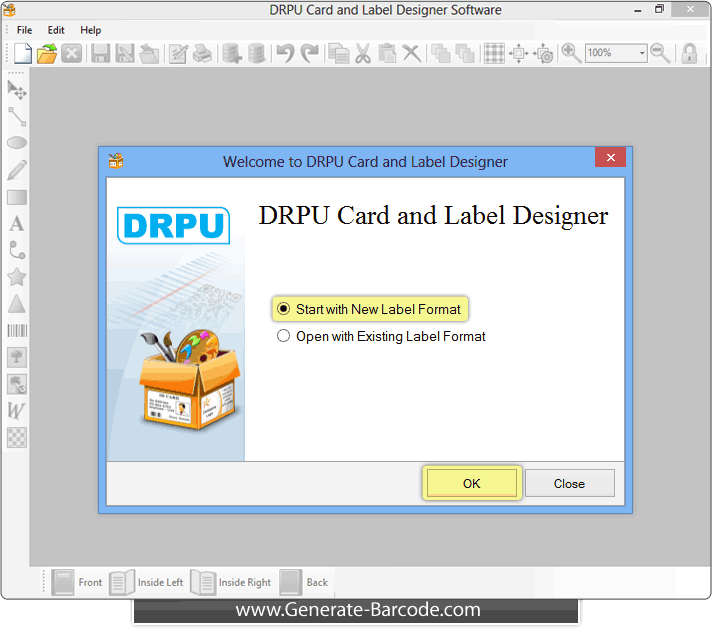Dismiss the welcome dialog with the red X
712x629 pixels.
[611, 158]
